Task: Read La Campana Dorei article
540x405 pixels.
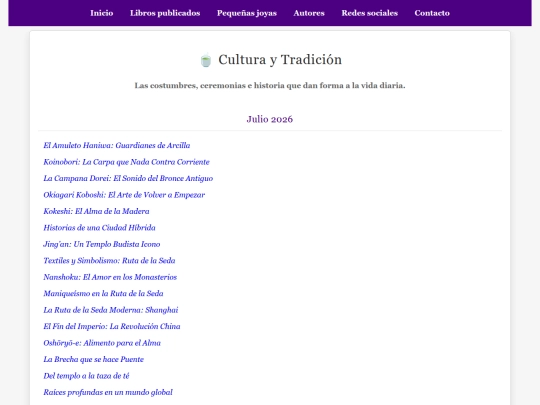Action: tap(128, 178)
